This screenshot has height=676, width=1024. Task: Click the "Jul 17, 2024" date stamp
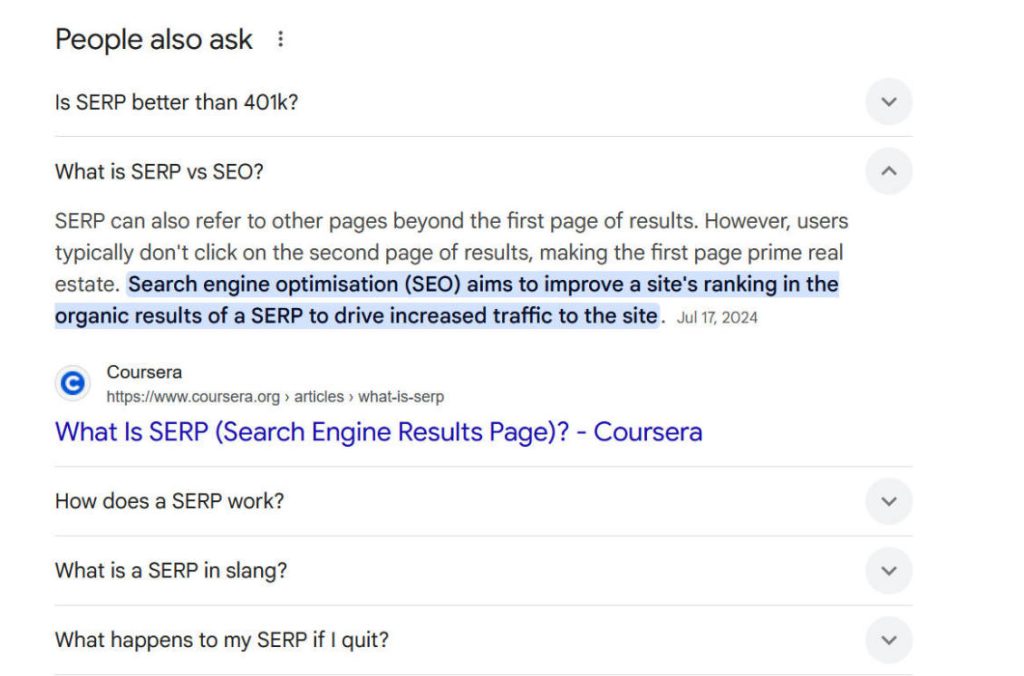pos(717,318)
